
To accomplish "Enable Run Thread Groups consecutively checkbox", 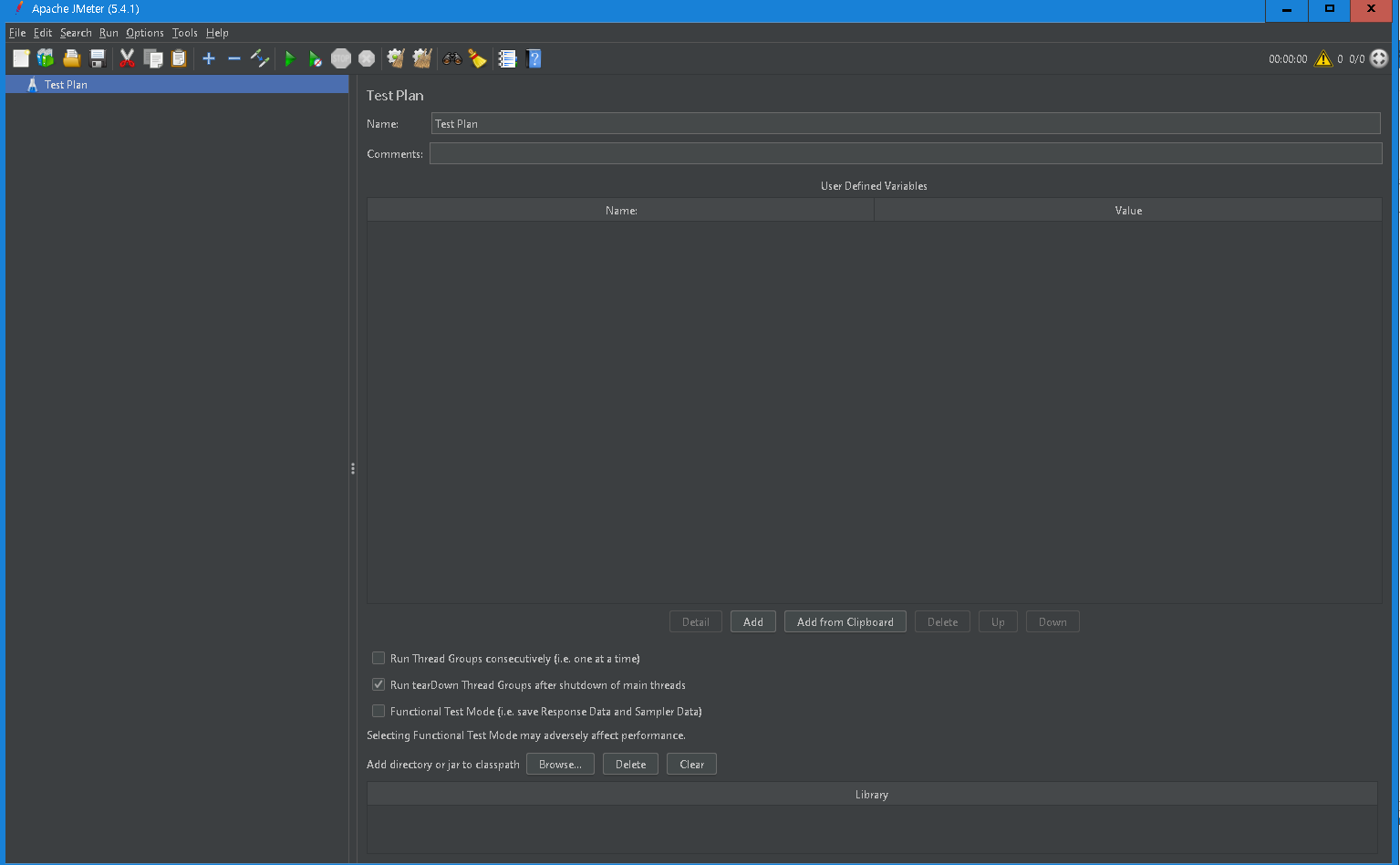I will tap(379, 658).
